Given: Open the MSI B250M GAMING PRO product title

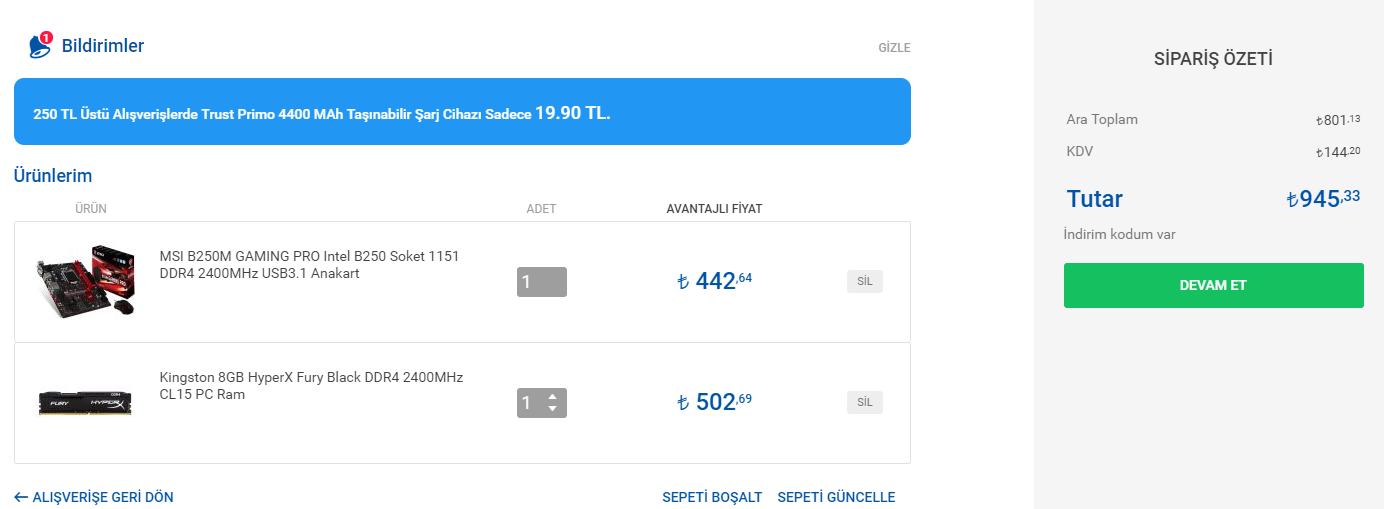Looking at the screenshot, I should [x=309, y=265].
